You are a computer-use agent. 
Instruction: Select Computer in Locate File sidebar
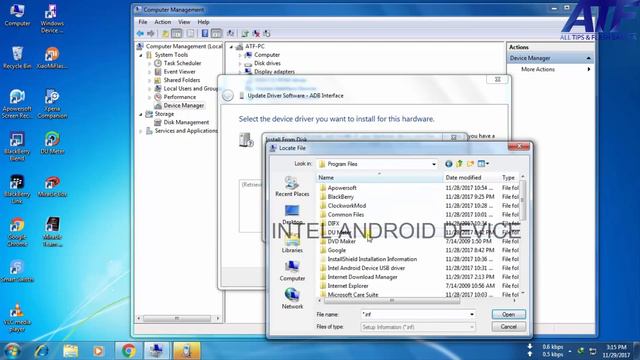(292, 271)
